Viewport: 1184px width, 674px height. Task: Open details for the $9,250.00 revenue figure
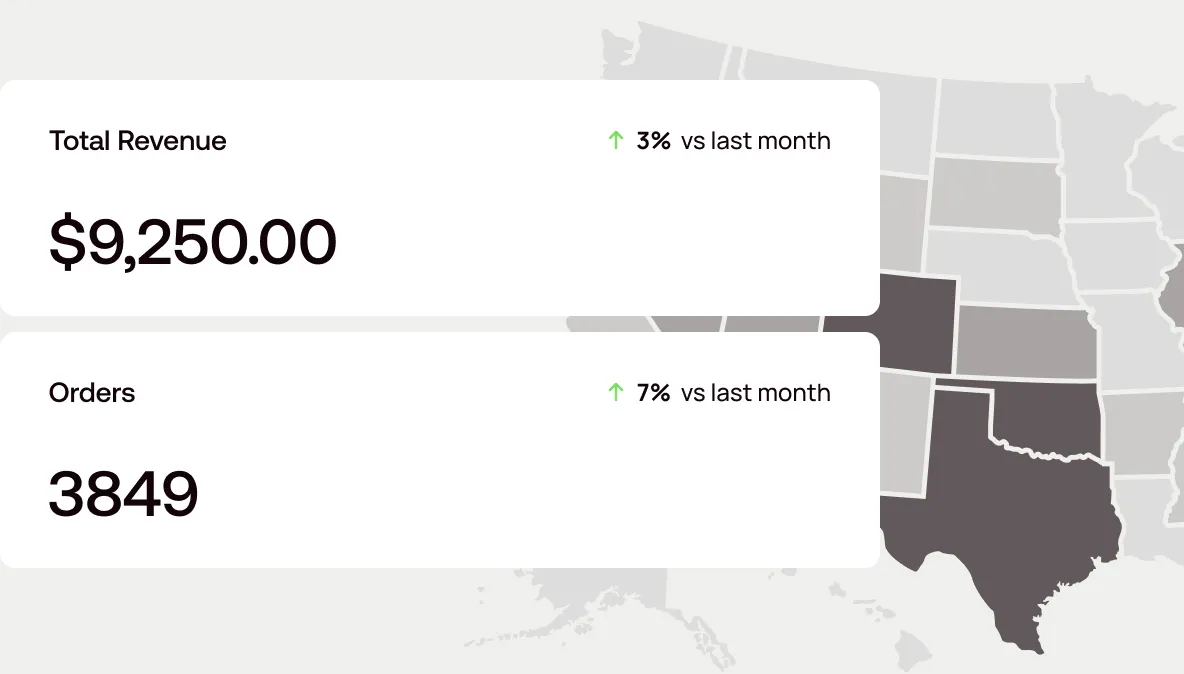point(192,240)
